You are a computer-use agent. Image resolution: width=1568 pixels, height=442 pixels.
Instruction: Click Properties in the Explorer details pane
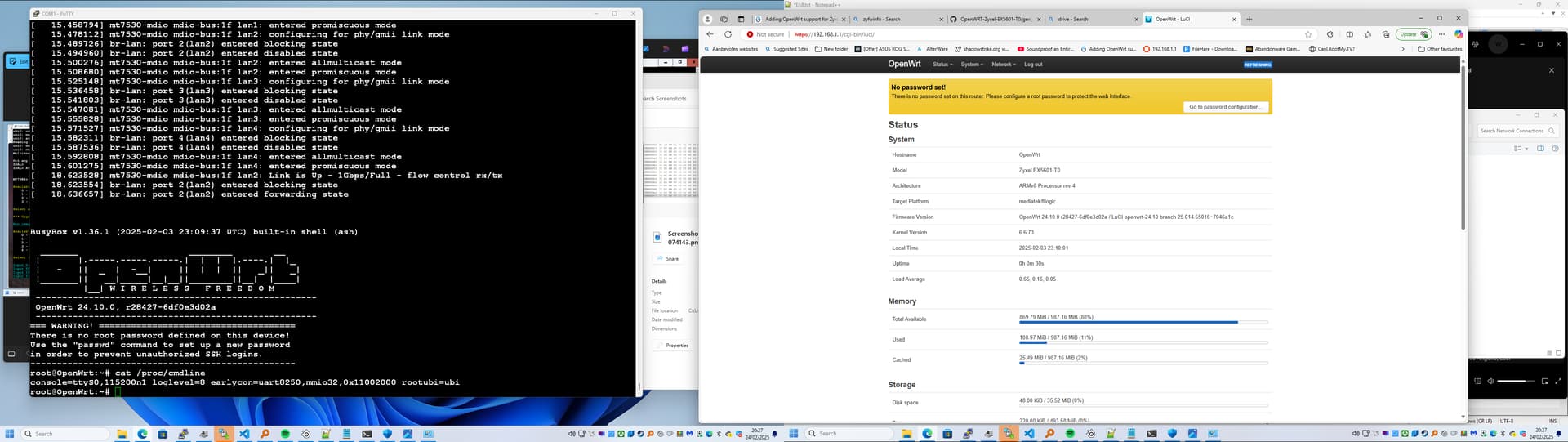[672, 346]
